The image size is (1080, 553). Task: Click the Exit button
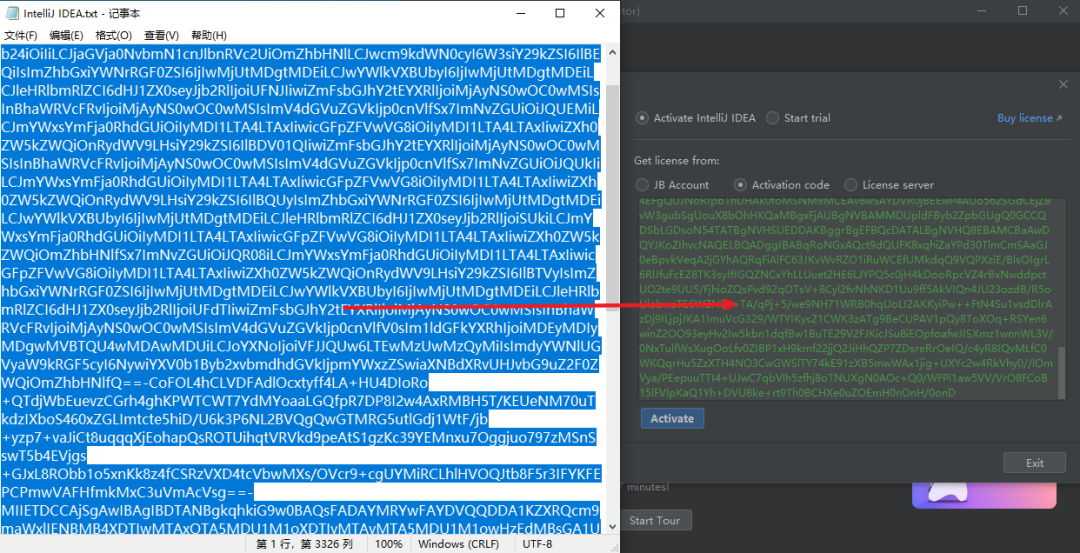point(1035,463)
